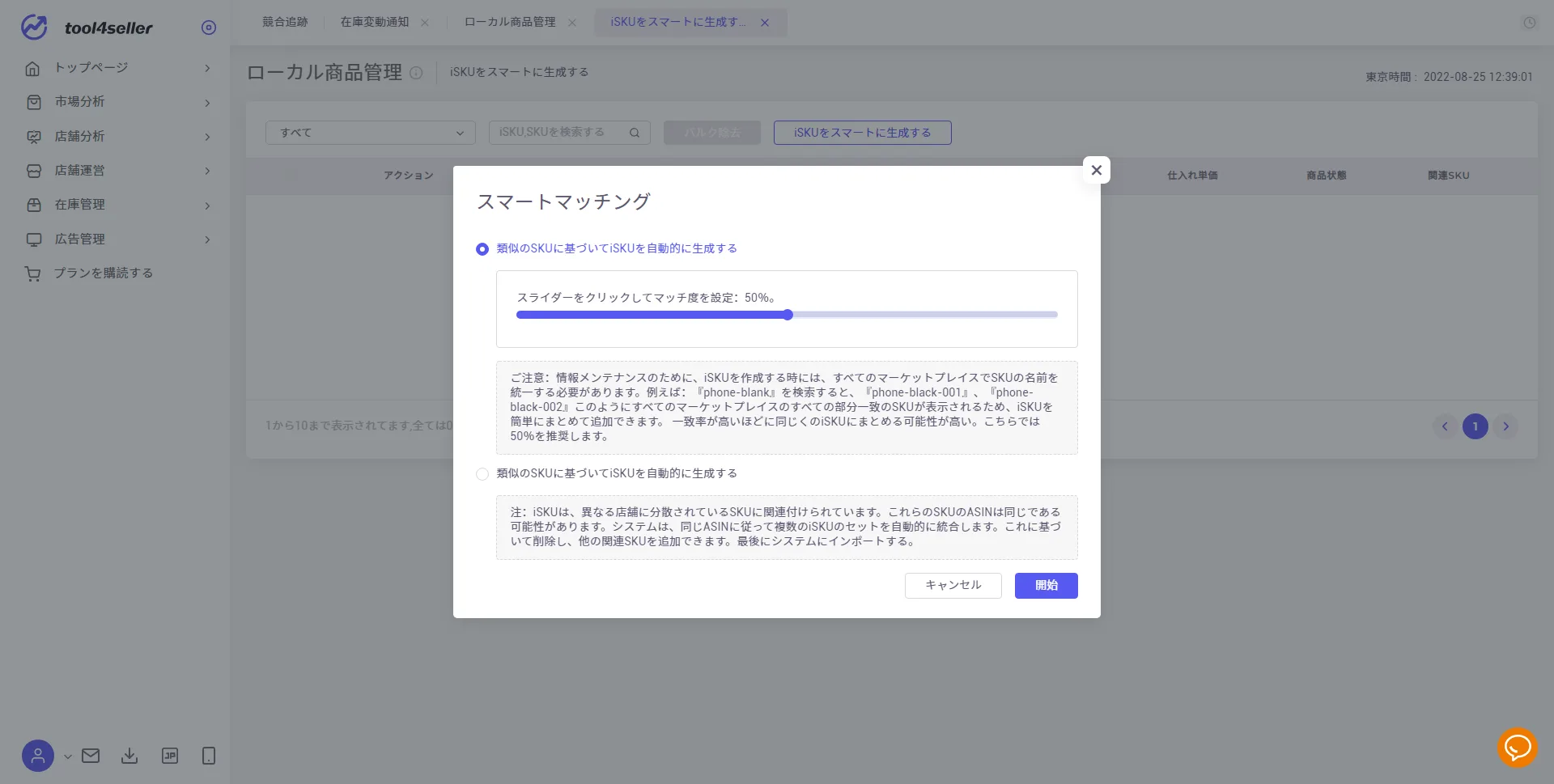Image resolution: width=1554 pixels, height=784 pixels.
Task: Click the next page arrow
Action: point(1506,426)
